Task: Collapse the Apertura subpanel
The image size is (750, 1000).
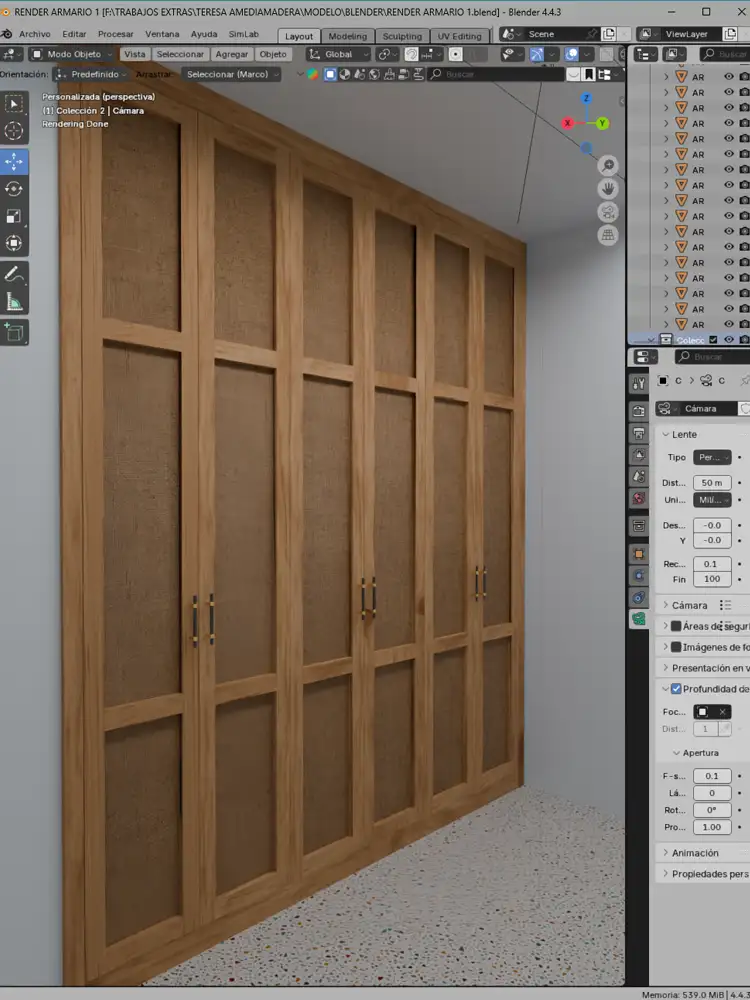Action: pos(695,753)
